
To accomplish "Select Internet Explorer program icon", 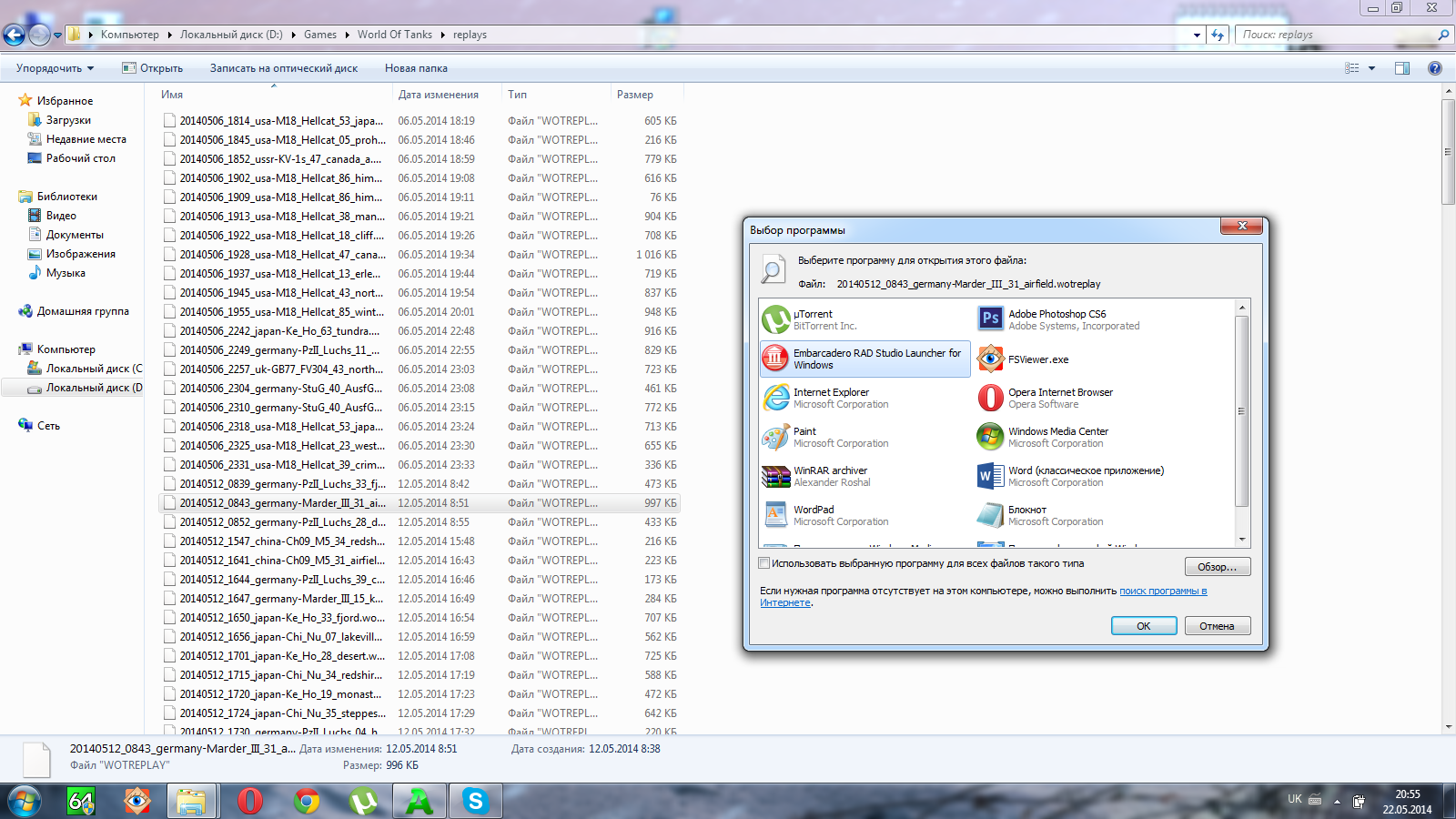I will [775, 398].
